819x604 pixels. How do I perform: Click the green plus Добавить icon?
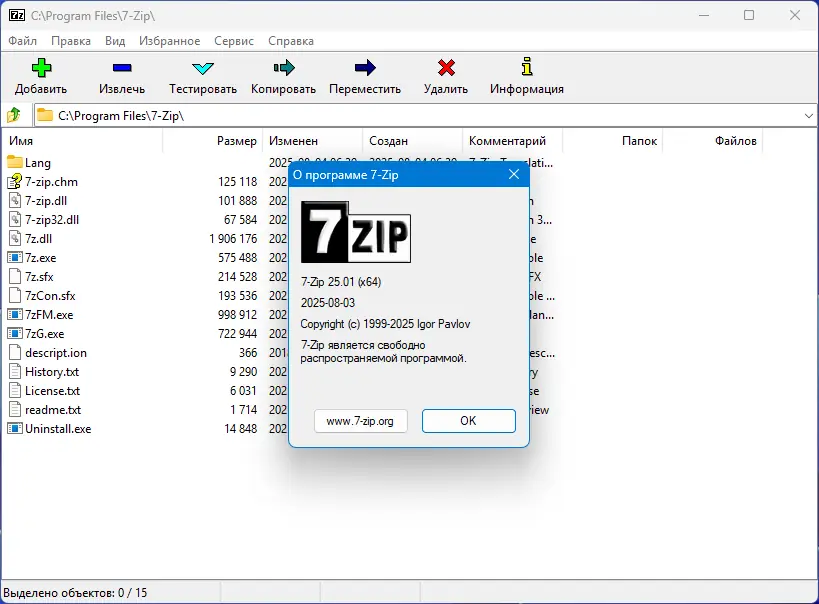click(x=41, y=67)
